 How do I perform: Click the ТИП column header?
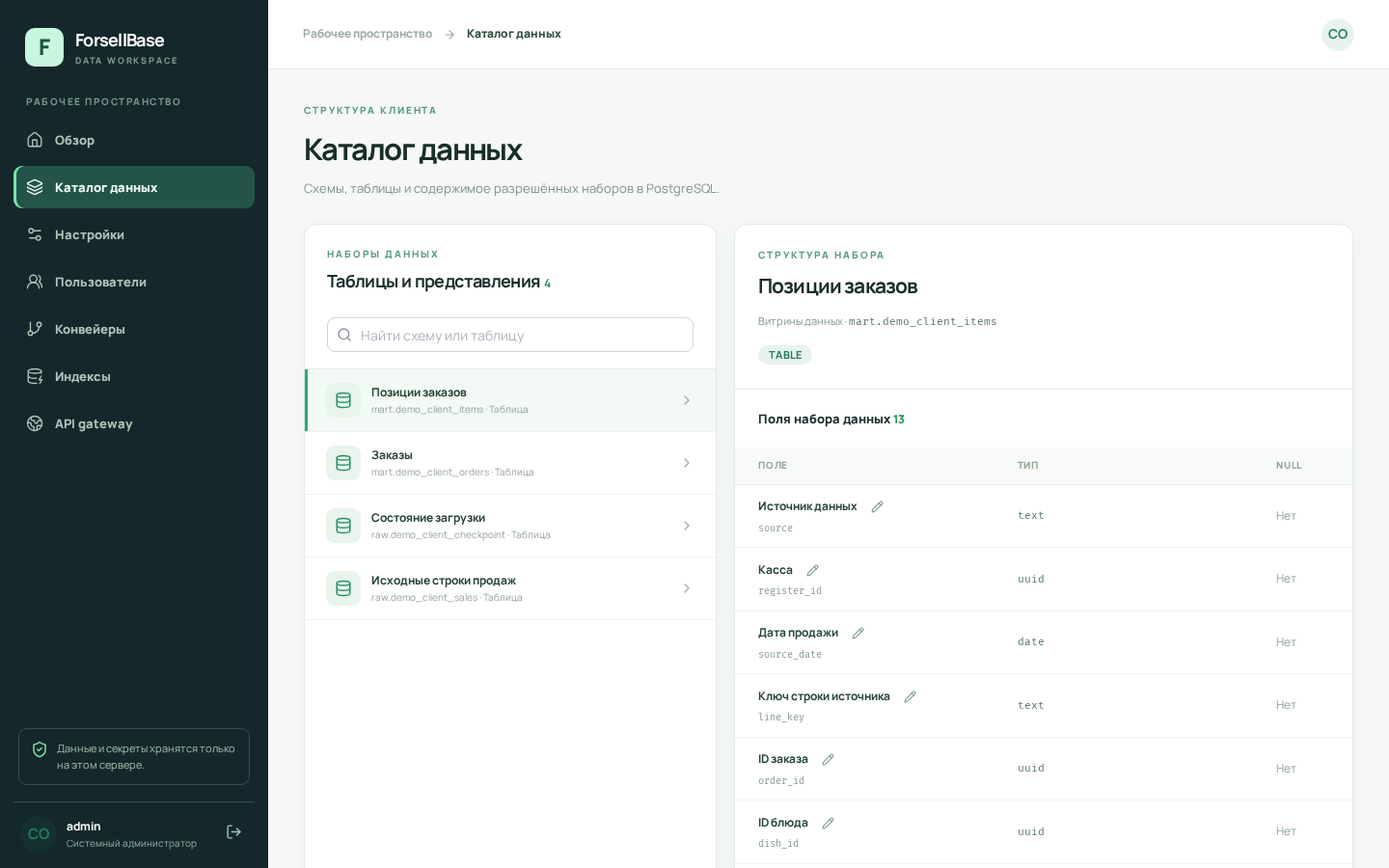[x=1028, y=466]
